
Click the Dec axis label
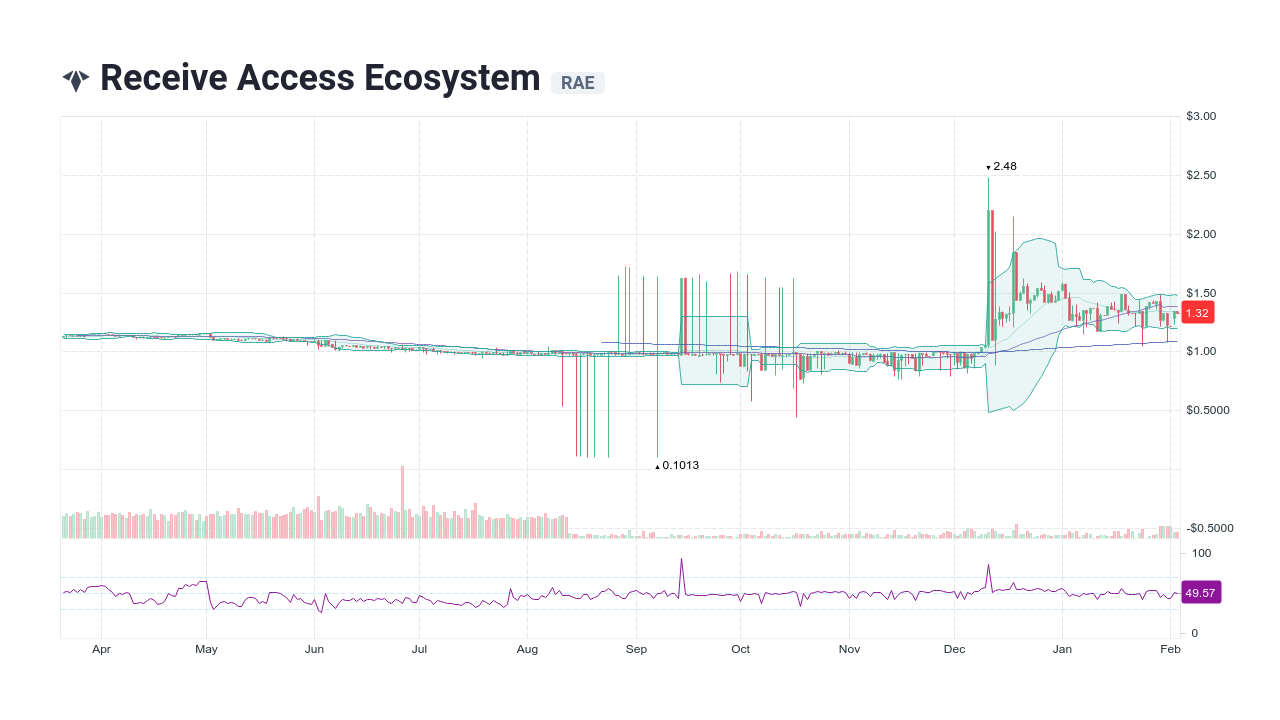(x=954, y=648)
